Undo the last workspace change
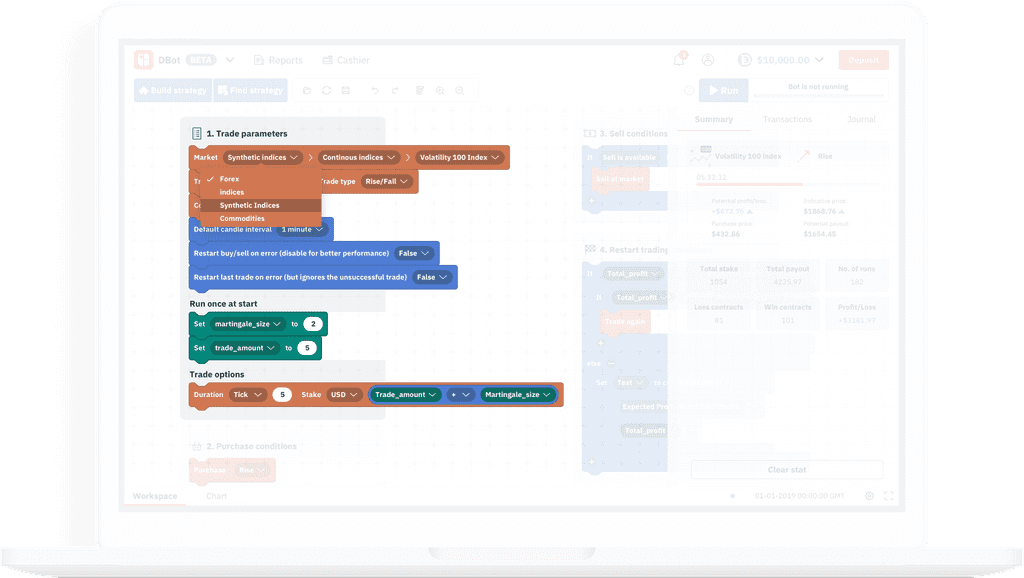Image resolution: width=1024 pixels, height=578 pixels. (375, 91)
